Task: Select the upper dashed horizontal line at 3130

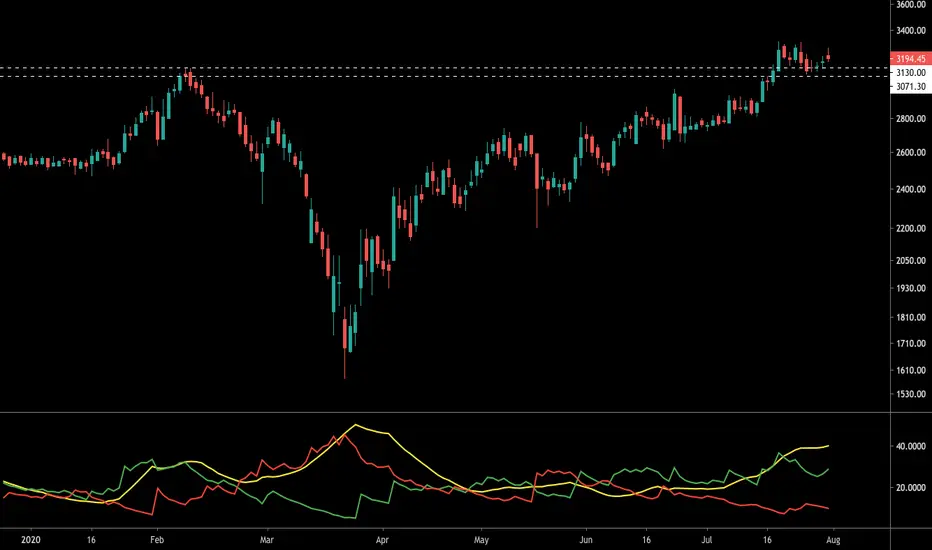Action: point(445,68)
